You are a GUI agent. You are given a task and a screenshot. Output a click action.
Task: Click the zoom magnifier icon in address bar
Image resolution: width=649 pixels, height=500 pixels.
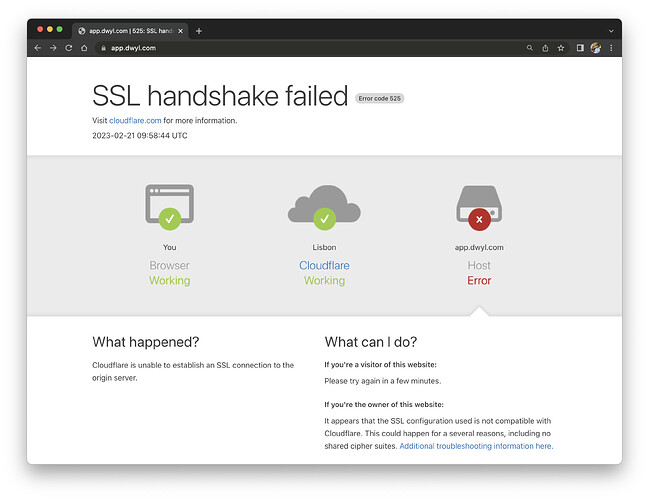[529, 47]
